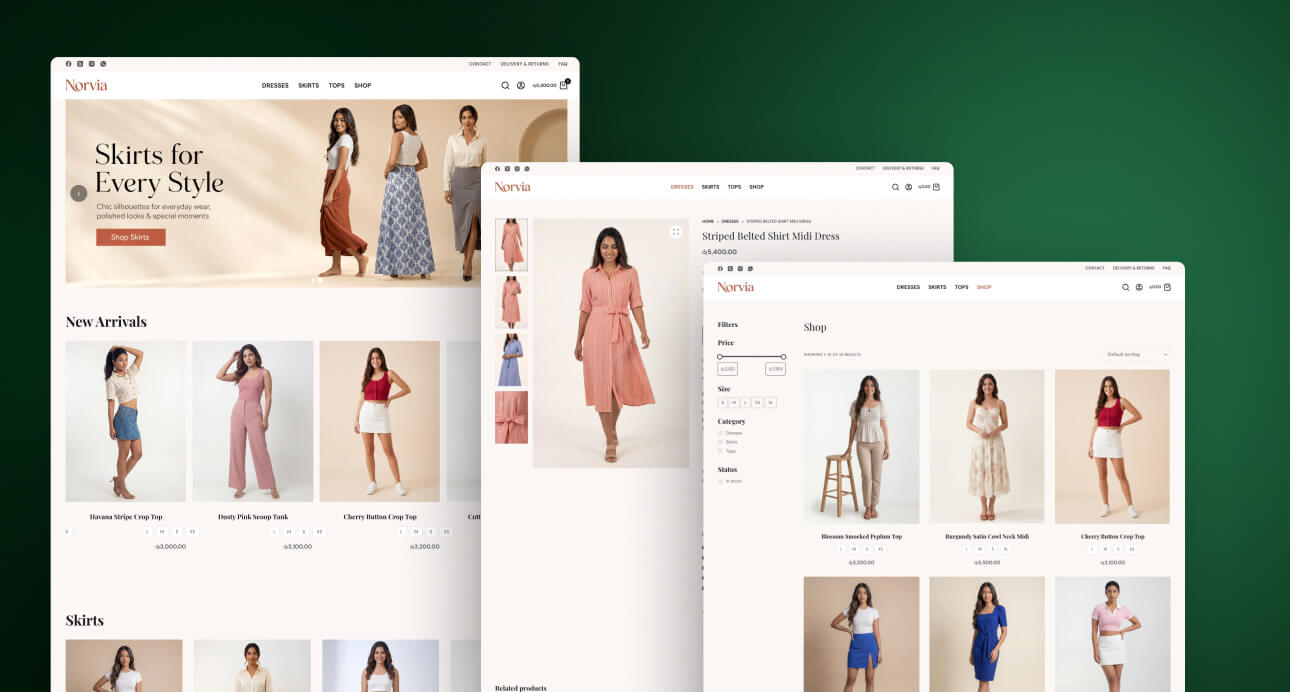Open DRESSES menu in the product page window
This screenshot has width=1290, height=692.
(x=682, y=187)
